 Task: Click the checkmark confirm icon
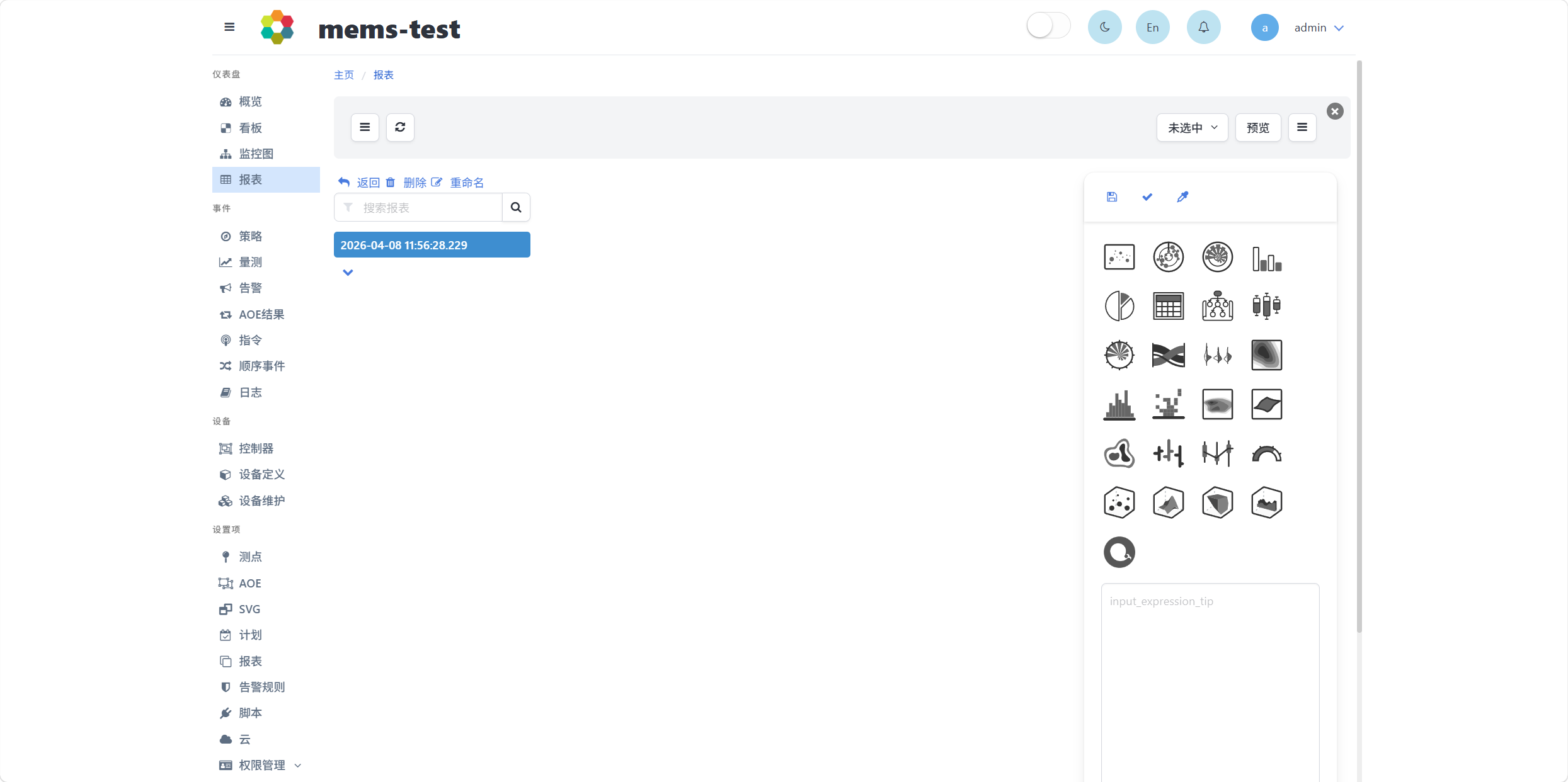click(x=1147, y=197)
